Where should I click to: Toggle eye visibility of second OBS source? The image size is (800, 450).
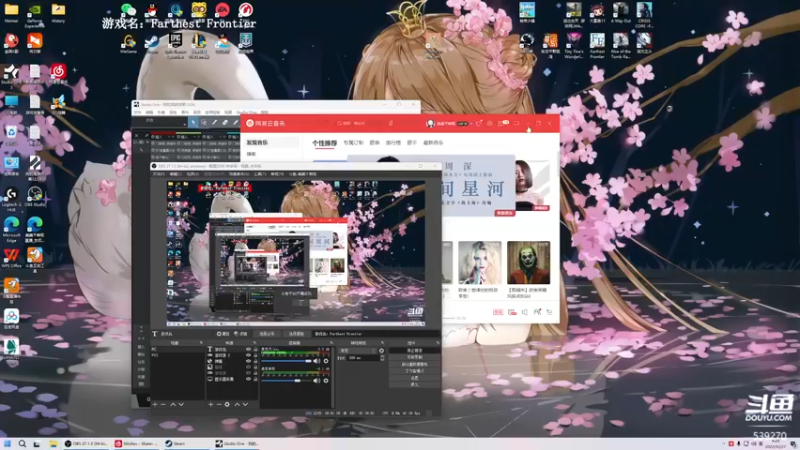(248, 355)
